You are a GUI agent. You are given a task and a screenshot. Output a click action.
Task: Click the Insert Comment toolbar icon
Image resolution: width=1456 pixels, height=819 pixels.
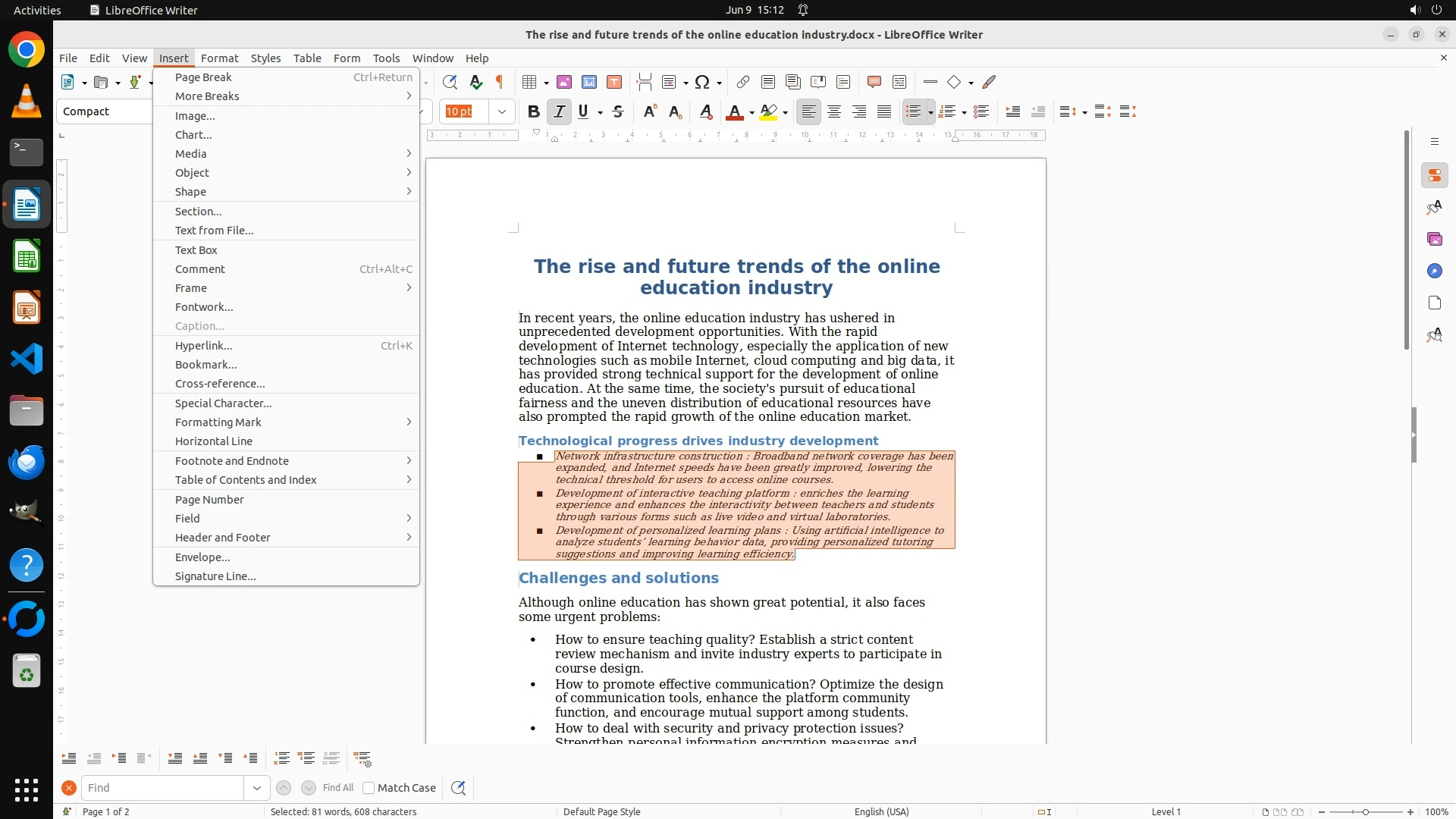pos(874,82)
